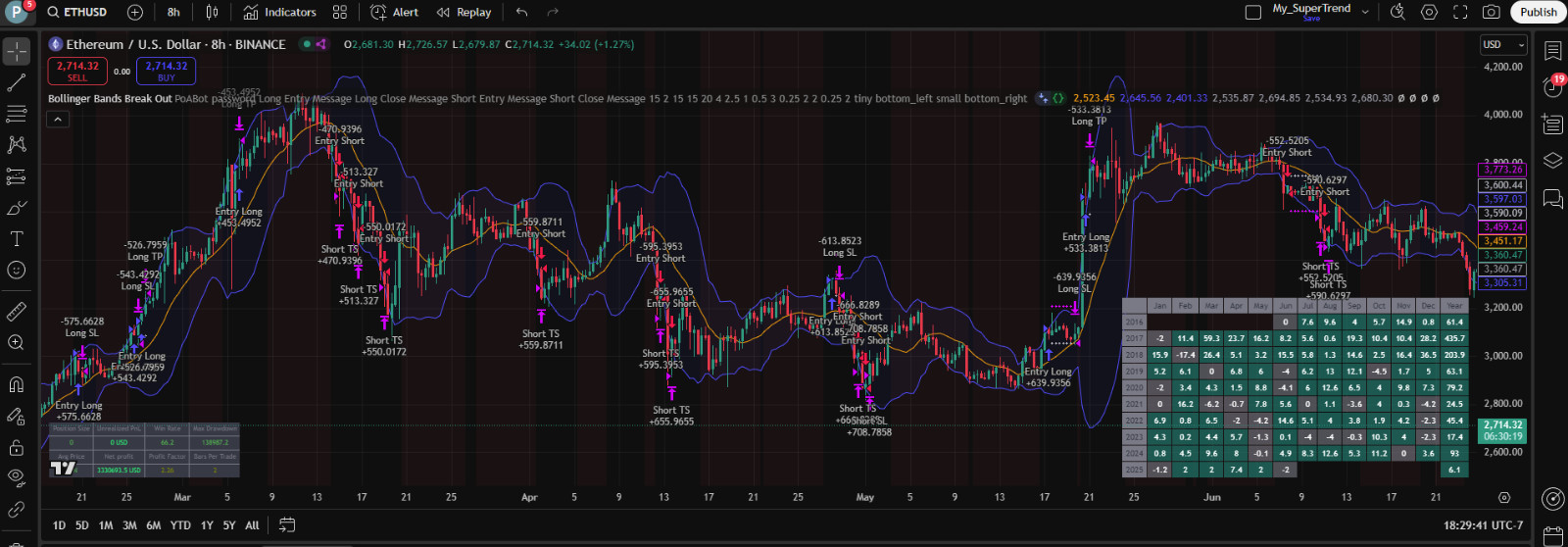1568x547 pixels.
Task: Open forecasting and measurement tools
Action: (x=17, y=176)
